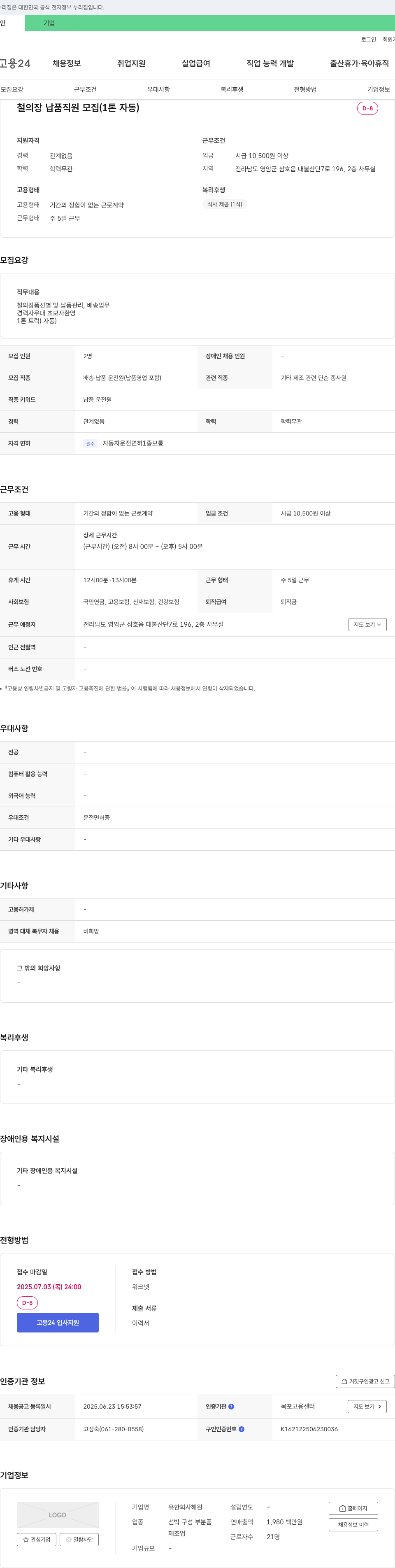Click the 선박 구성 부분품 제조업 industry text

(190, 1528)
